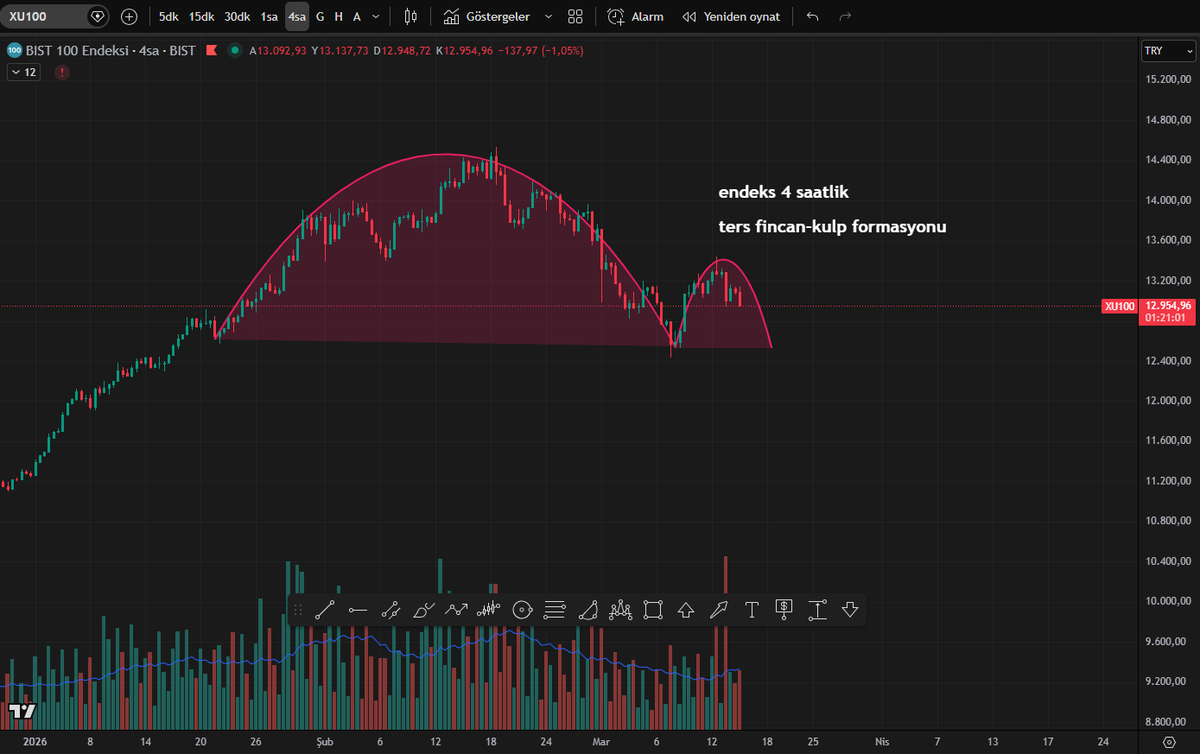
Task: Select the 4sa timeframe
Action: [297, 17]
